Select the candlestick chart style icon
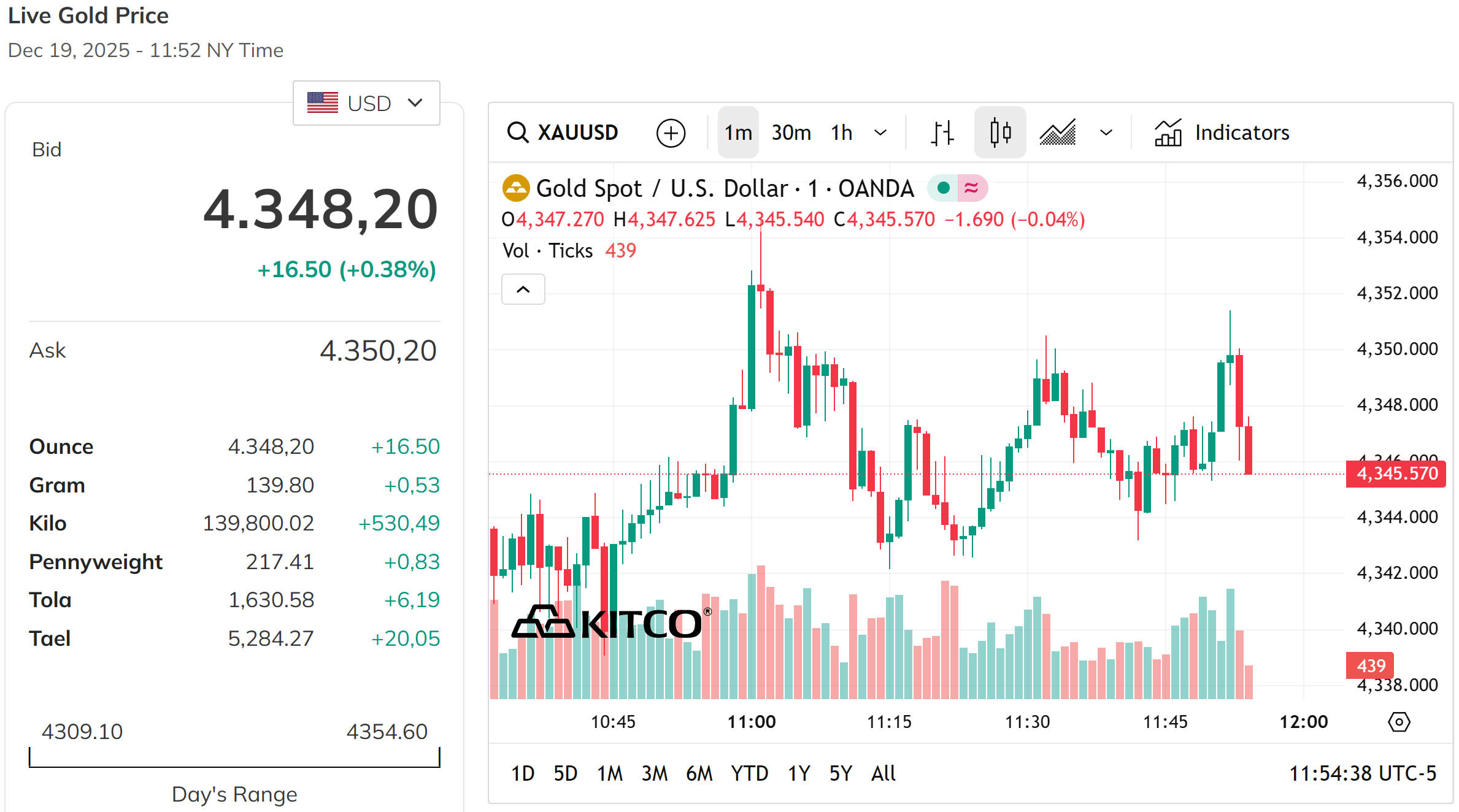This screenshot has height=812, width=1459. [x=1000, y=132]
